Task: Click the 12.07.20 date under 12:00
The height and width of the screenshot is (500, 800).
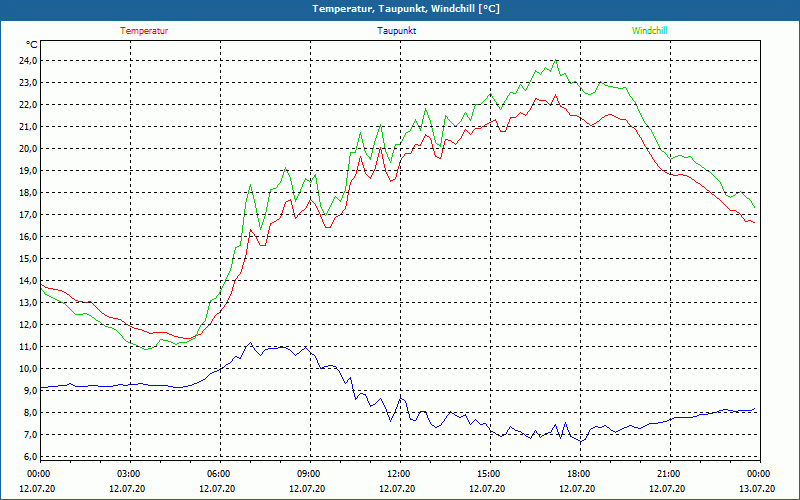Action: pos(397,489)
